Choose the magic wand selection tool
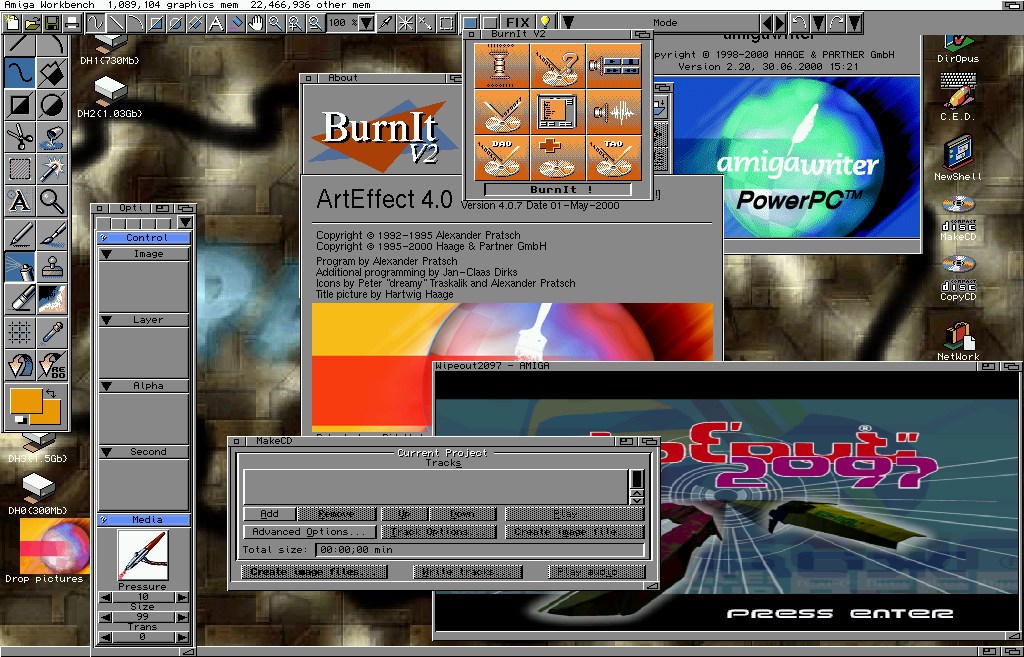 pyautogui.click(x=52, y=168)
